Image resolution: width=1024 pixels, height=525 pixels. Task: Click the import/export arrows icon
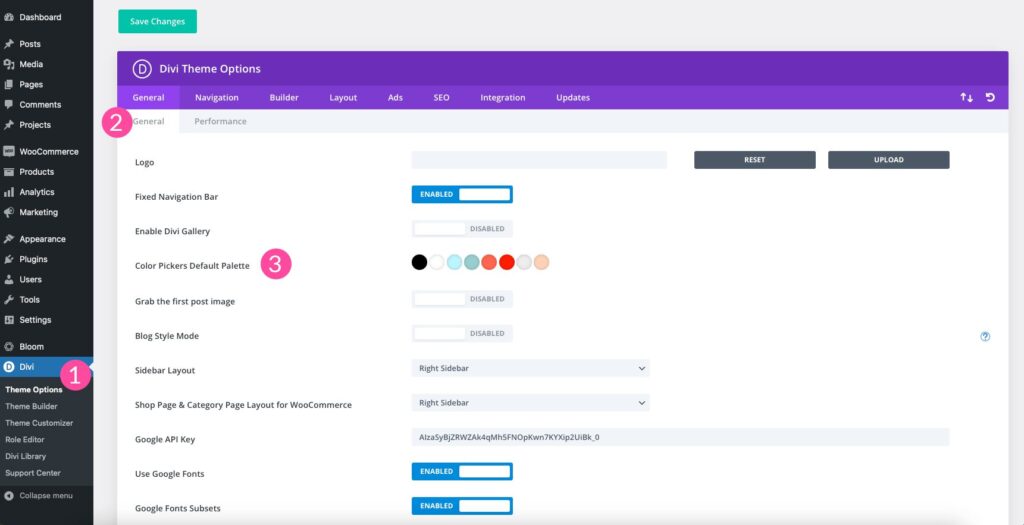967,97
